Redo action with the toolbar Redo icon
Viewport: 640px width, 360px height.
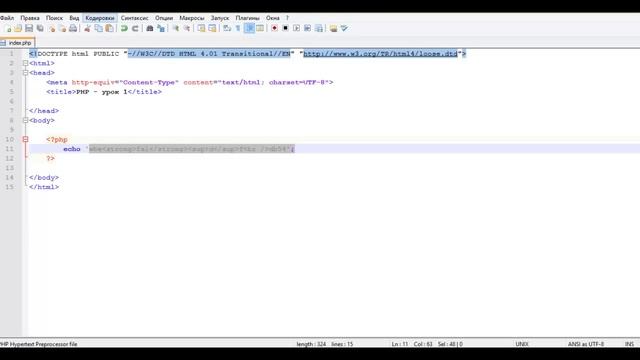coord(135,28)
